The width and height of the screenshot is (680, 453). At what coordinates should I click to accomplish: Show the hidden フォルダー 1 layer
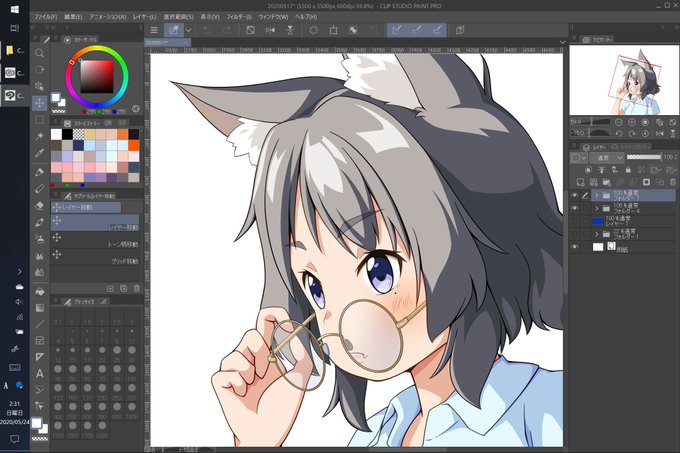click(575, 234)
